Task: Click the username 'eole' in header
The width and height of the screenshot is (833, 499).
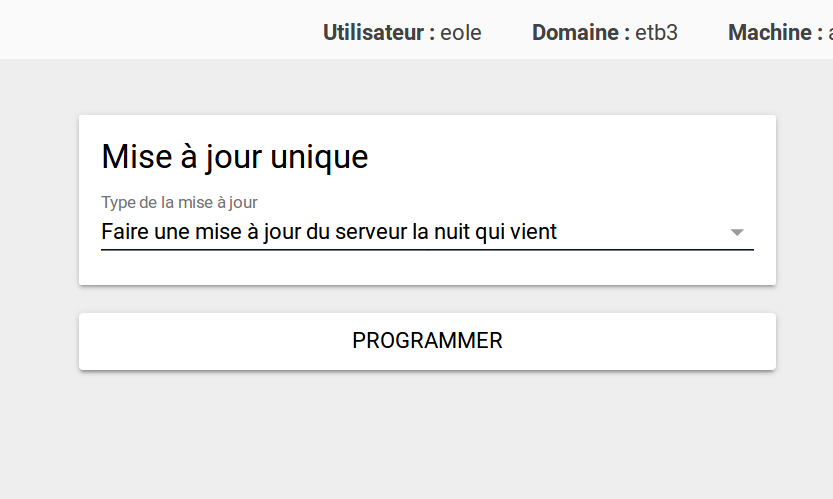Action: tap(461, 32)
